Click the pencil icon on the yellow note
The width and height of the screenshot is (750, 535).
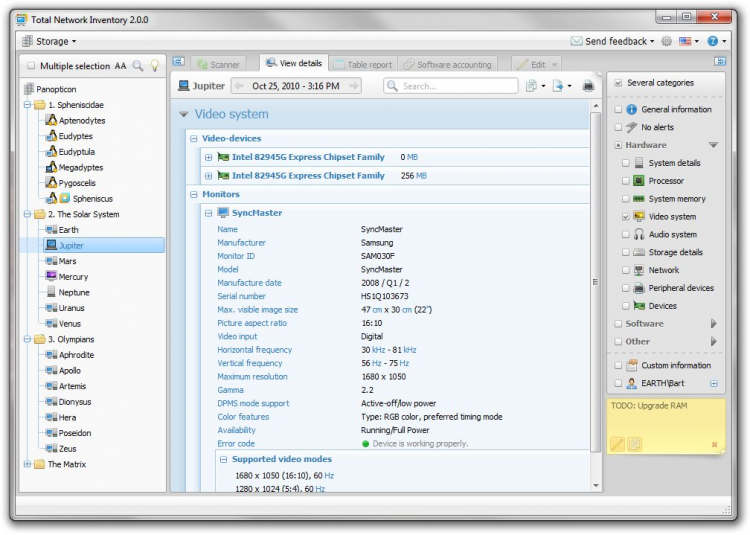617,444
